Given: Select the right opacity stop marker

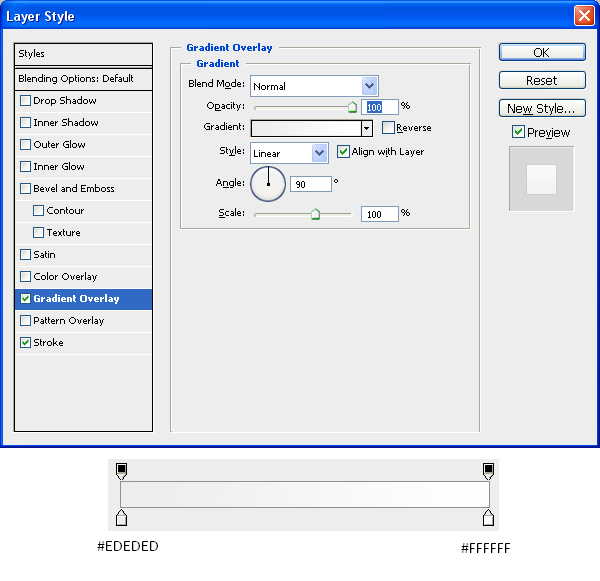Looking at the screenshot, I should coord(488,471).
